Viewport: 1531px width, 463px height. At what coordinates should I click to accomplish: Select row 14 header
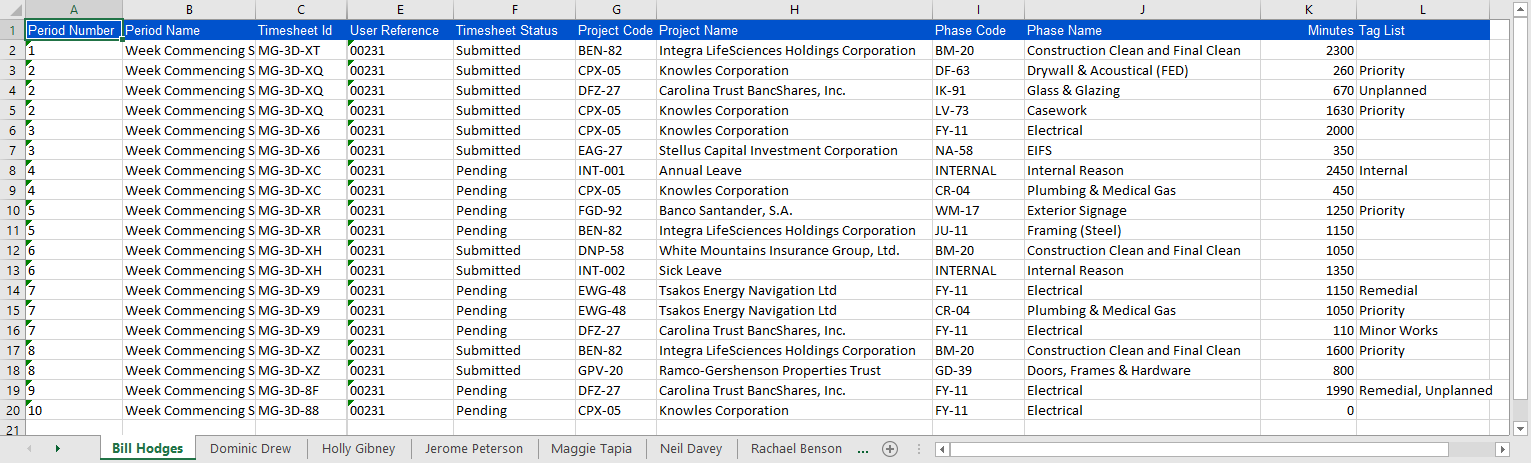click(12, 290)
